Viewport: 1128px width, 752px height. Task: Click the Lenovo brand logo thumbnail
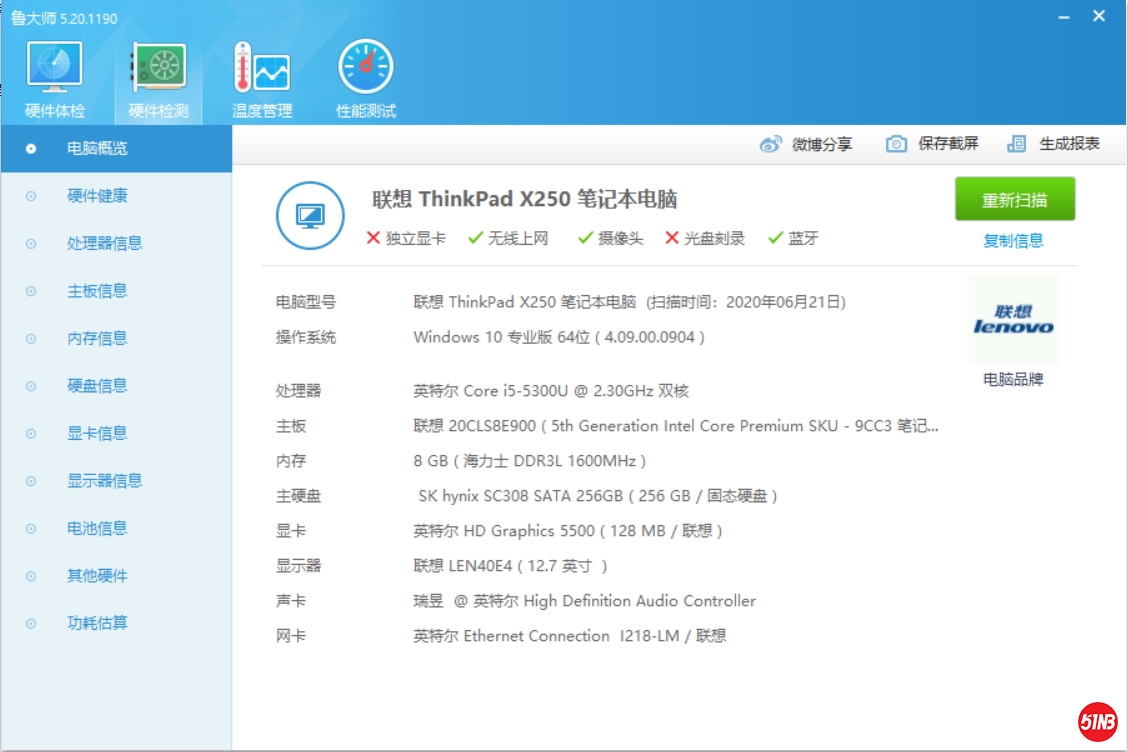click(x=1013, y=319)
